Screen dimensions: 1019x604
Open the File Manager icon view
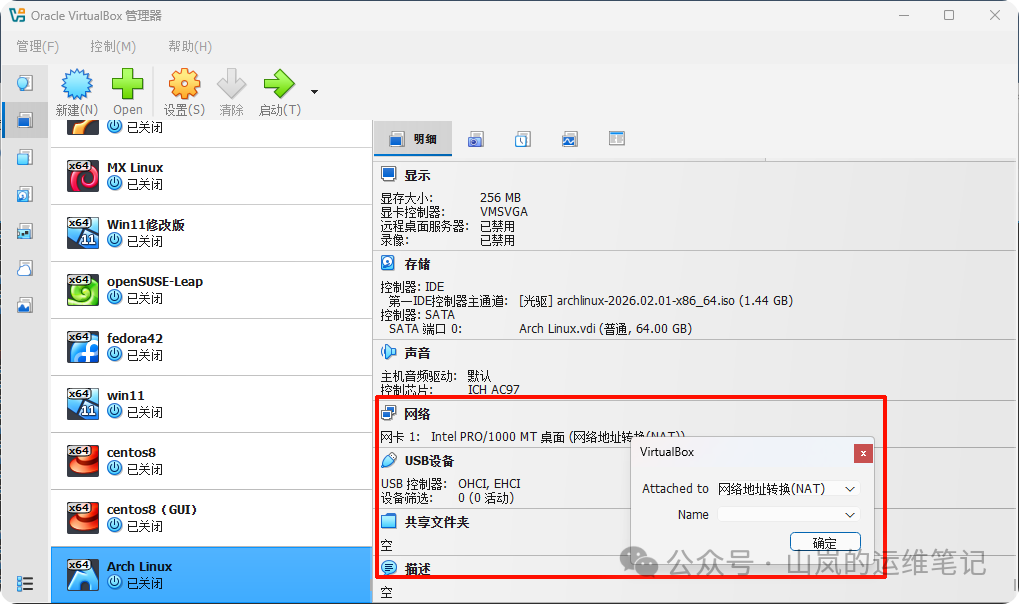pyautogui.click(x=616, y=139)
